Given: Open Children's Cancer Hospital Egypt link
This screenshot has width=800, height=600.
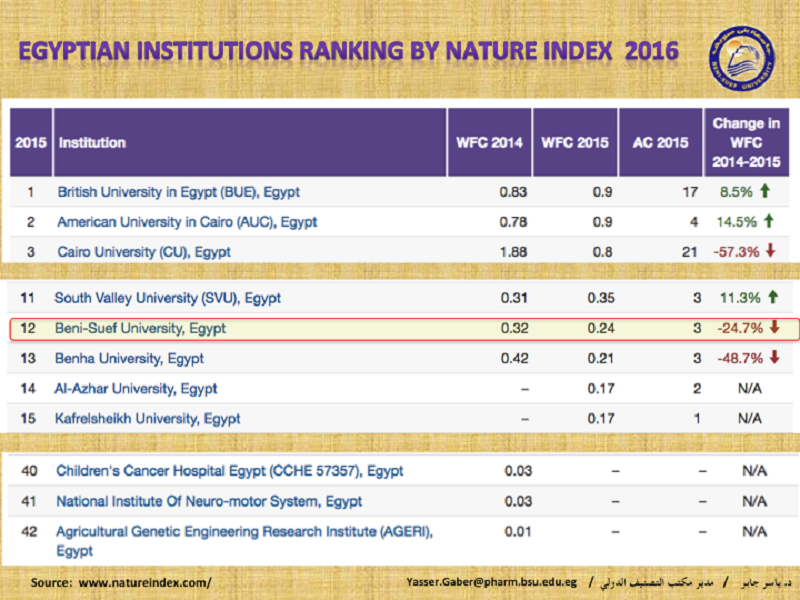Looking at the screenshot, I should pyautogui.click(x=230, y=471).
